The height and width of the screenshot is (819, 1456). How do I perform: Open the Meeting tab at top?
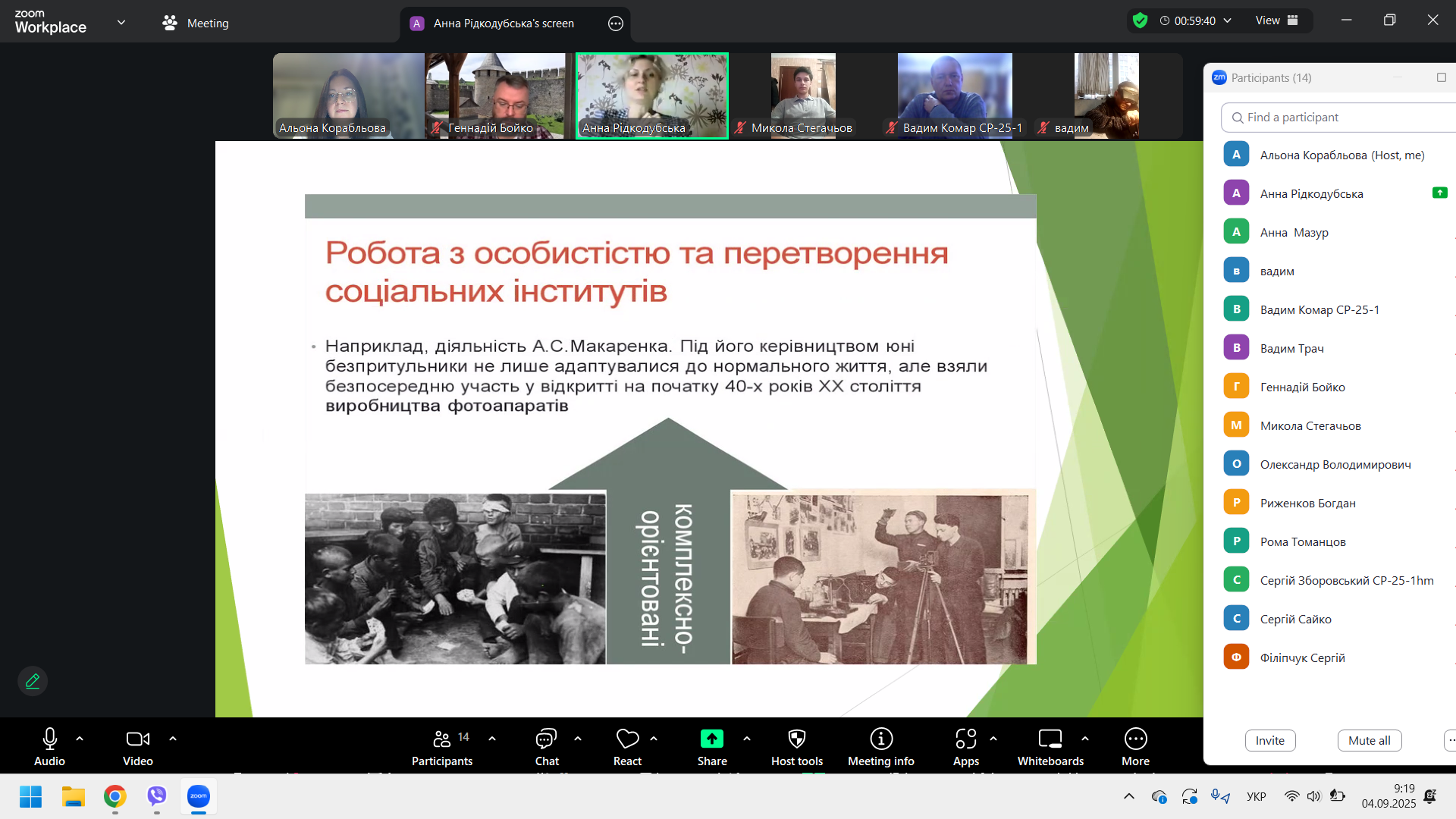point(195,23)
